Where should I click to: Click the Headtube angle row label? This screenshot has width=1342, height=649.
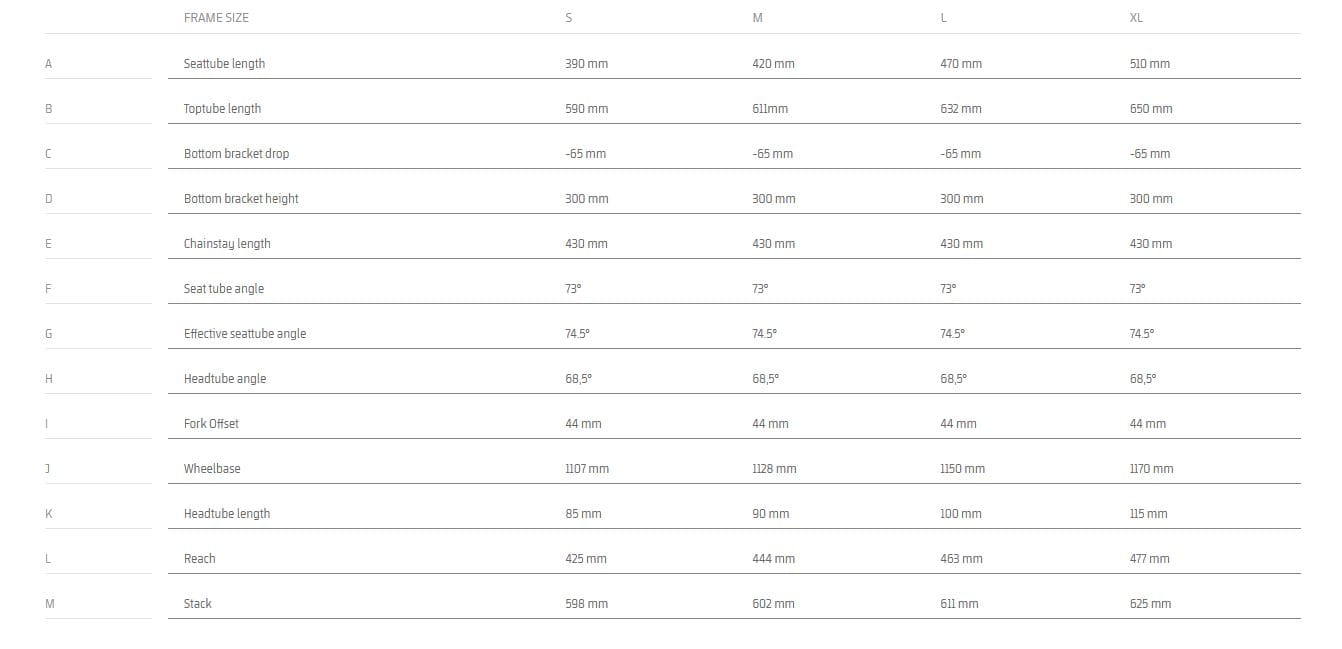coord(225,378)
